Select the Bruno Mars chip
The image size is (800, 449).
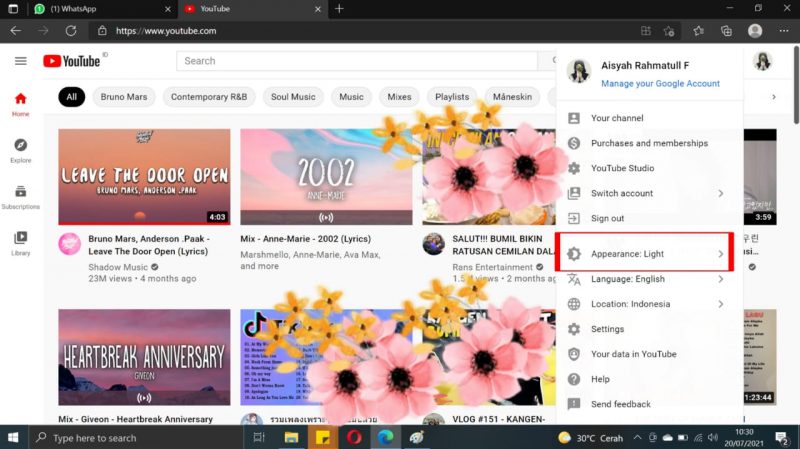(124, 96)
